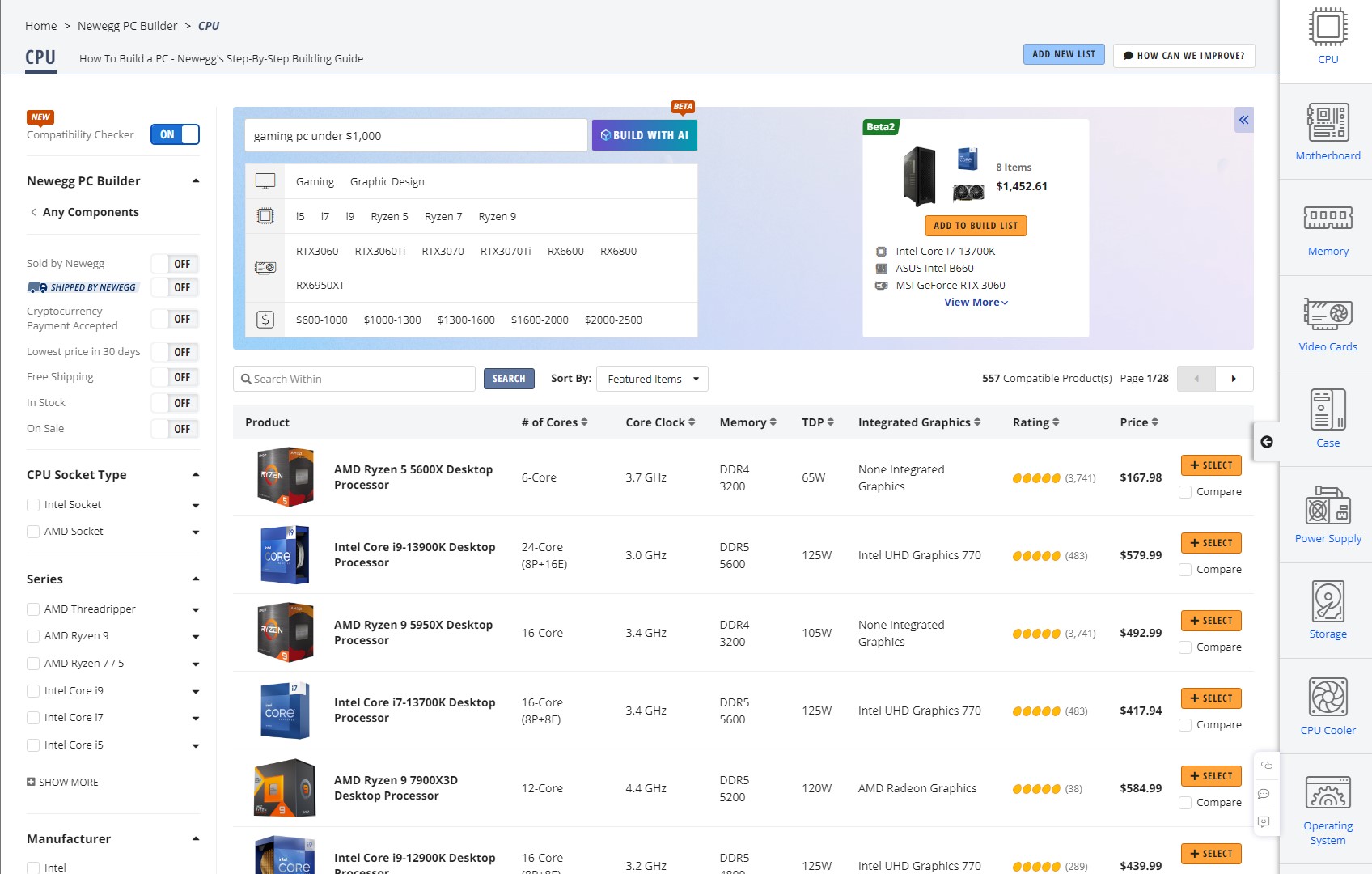Open the Sort By Featured Items dropdown
Image resolution: width=1372 pixels, height=874 pixels.
pos(652,379)
